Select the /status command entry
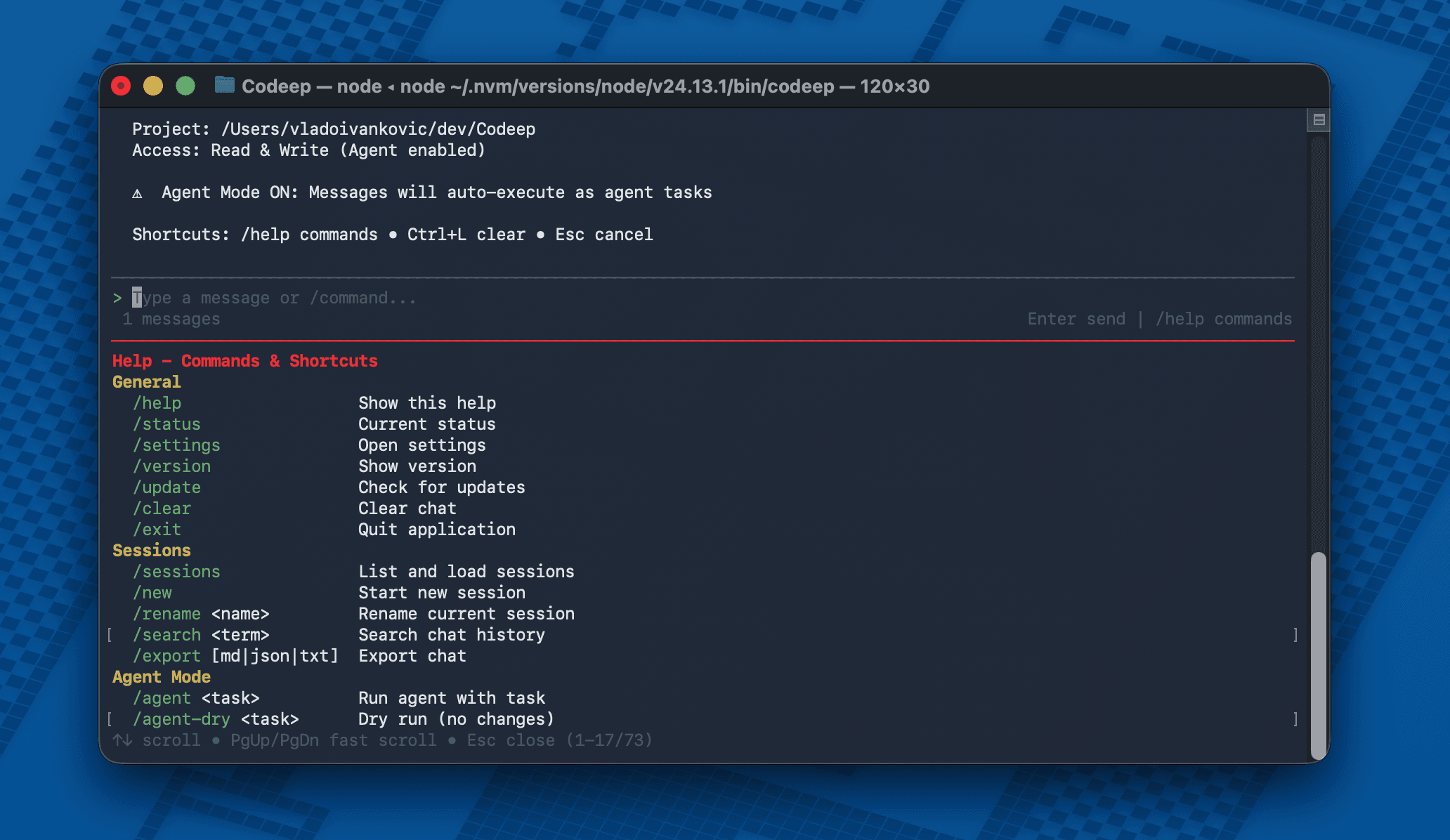 [x=166, y=424]
